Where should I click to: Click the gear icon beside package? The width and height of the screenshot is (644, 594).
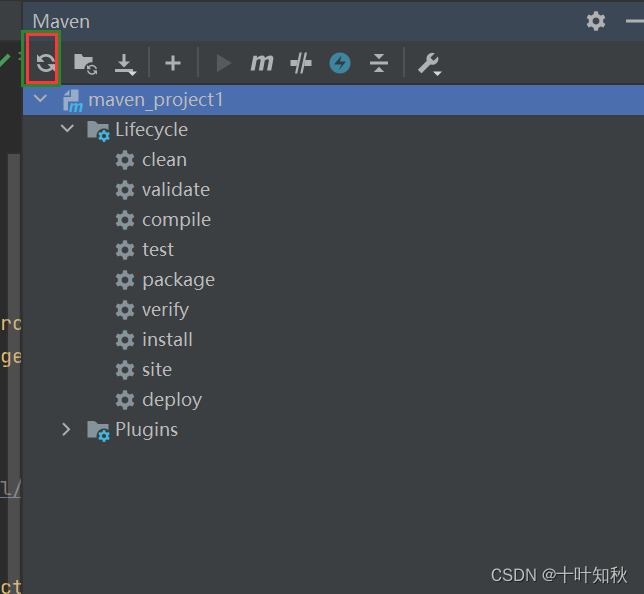click(125, 280)
